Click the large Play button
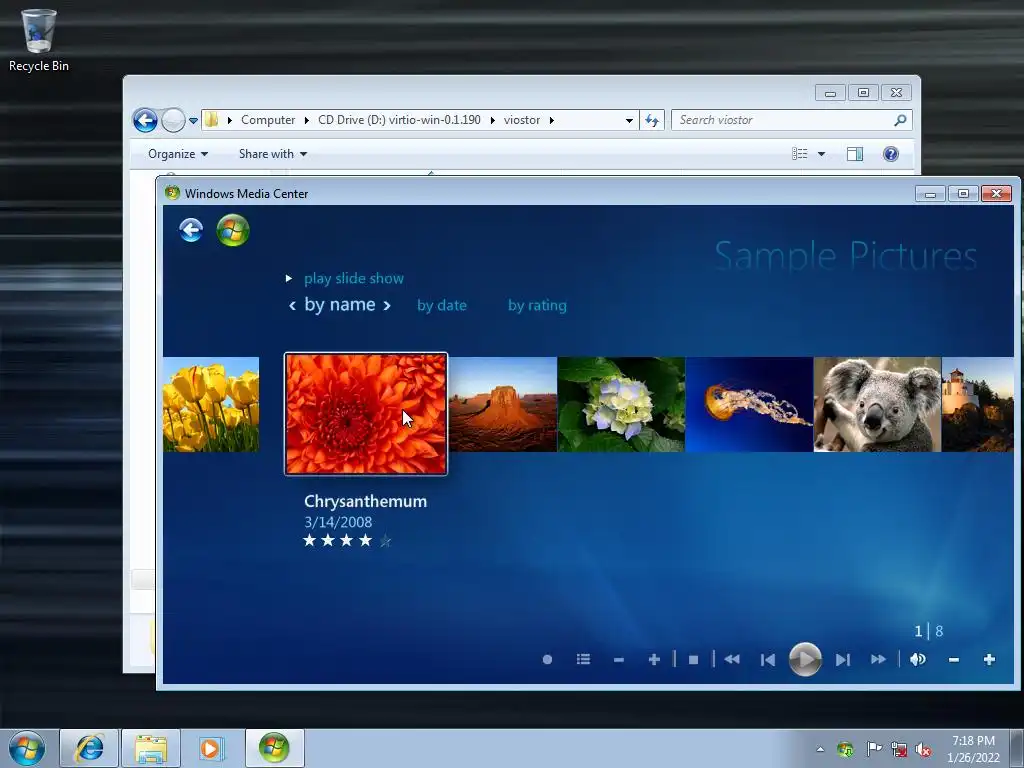The image size is (1024, 768). point(805,659)
